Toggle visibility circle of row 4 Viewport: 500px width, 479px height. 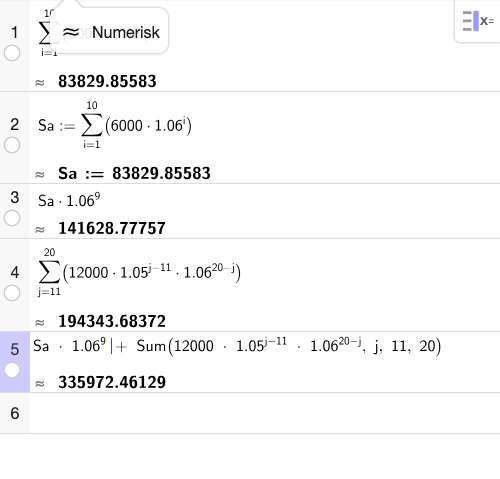coord(12,293)
